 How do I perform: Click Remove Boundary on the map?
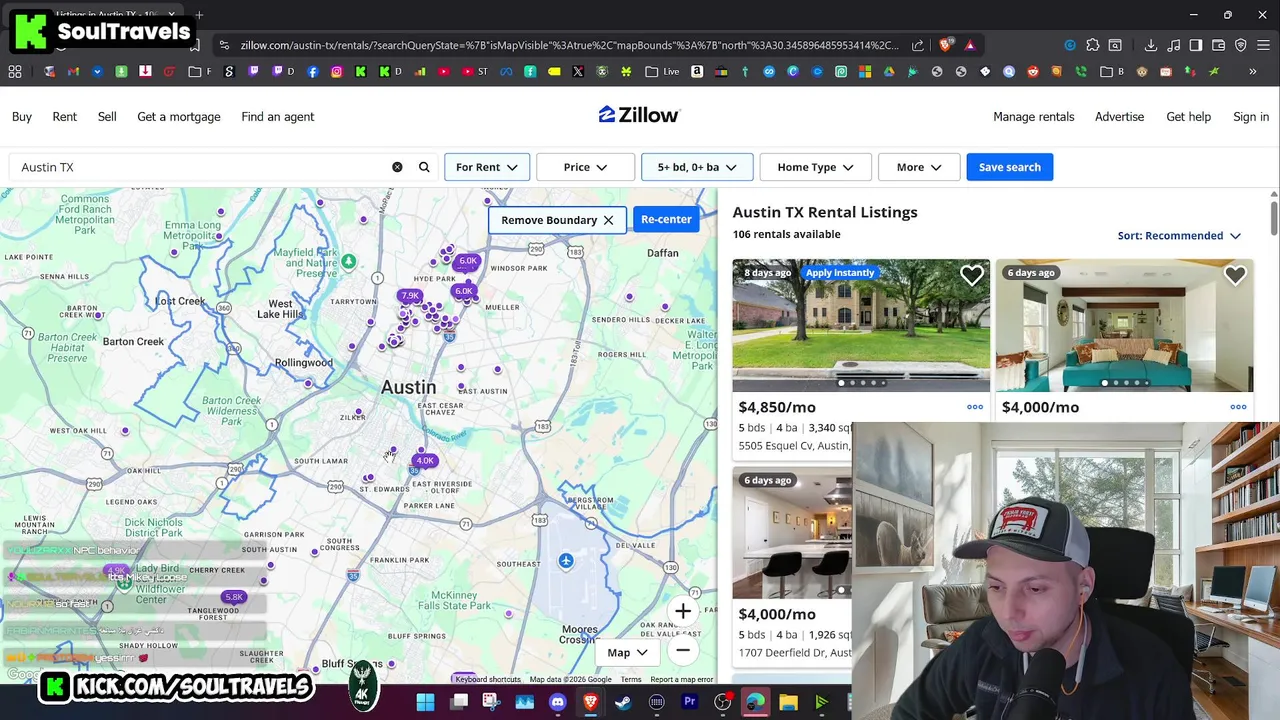point(557,220)
